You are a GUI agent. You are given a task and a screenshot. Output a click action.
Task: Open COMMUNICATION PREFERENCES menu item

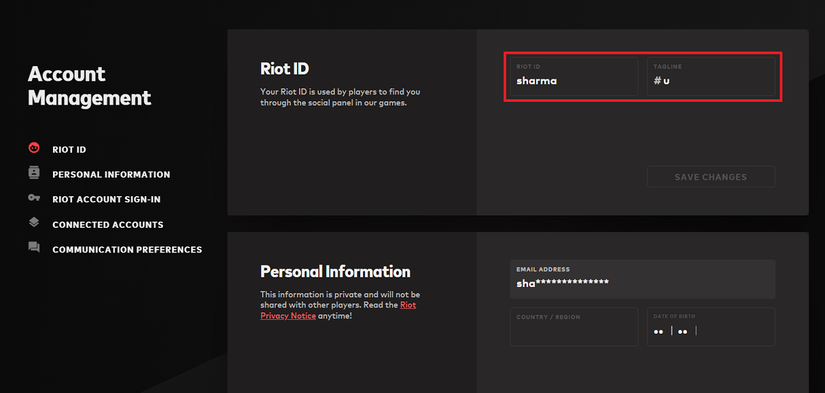coord(127,250)
